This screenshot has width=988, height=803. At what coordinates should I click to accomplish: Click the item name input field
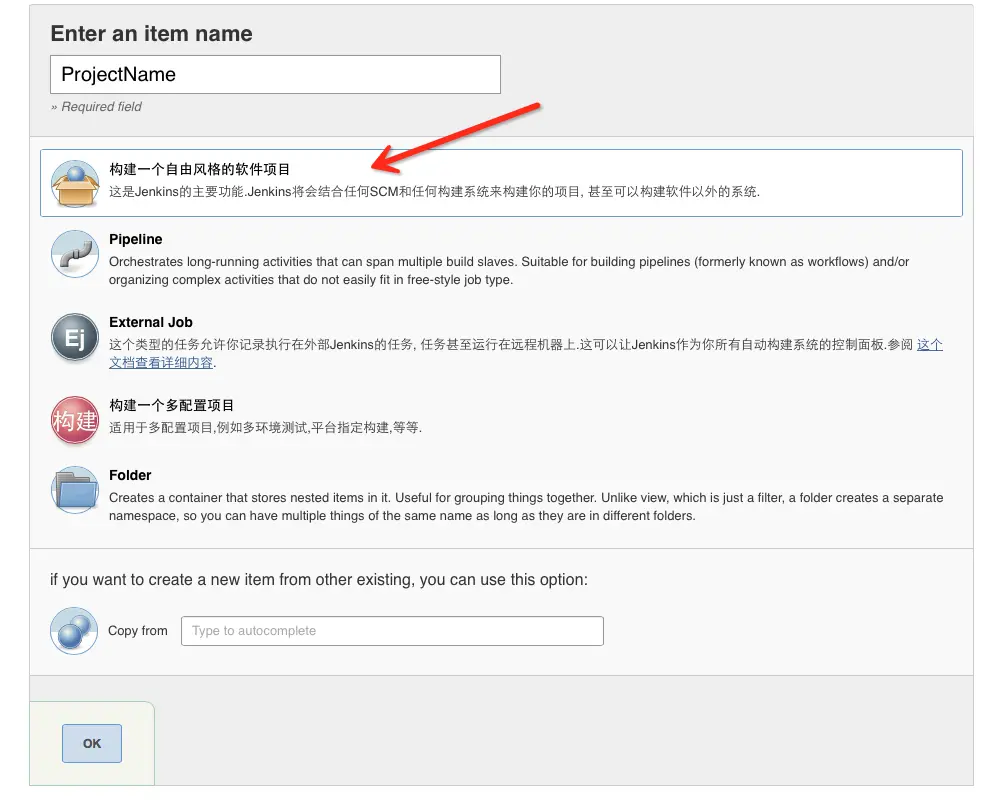pyautogui.click(x=275, y=74)
